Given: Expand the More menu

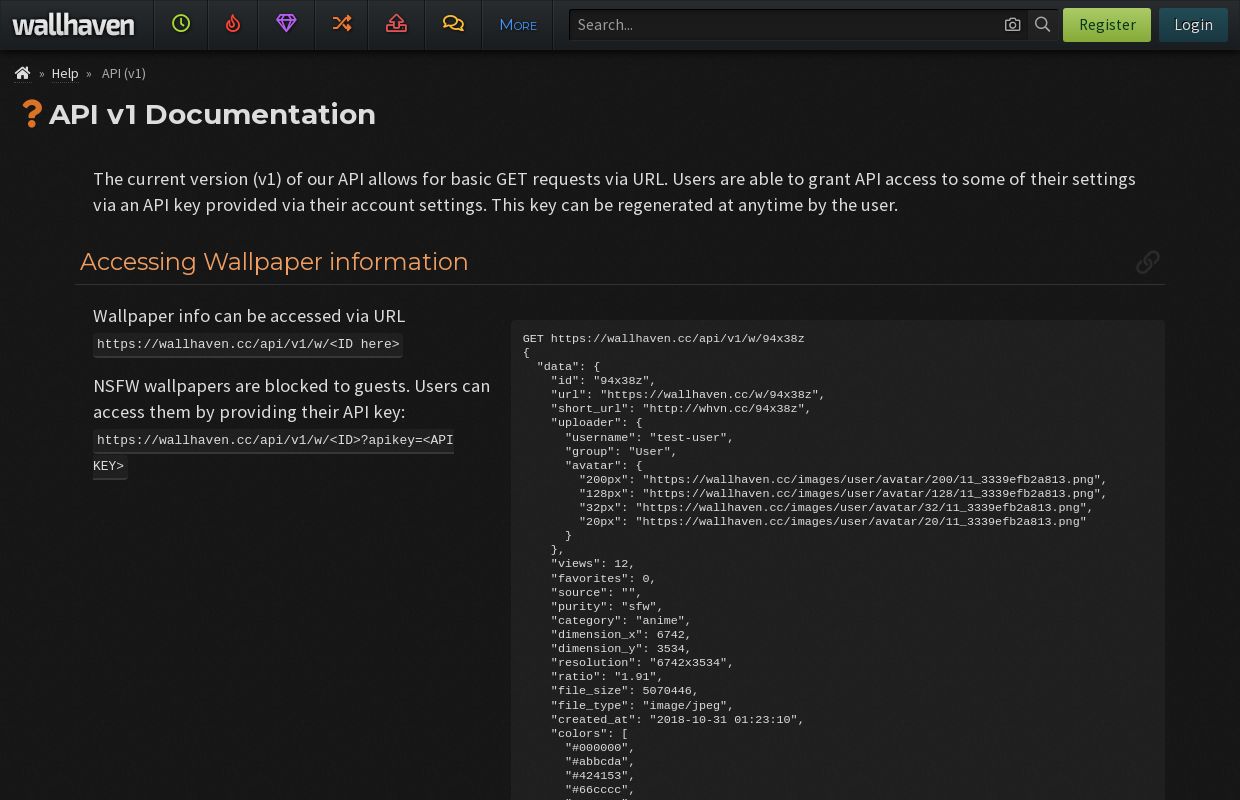Looking at the screenshot, I should point(518,25).
